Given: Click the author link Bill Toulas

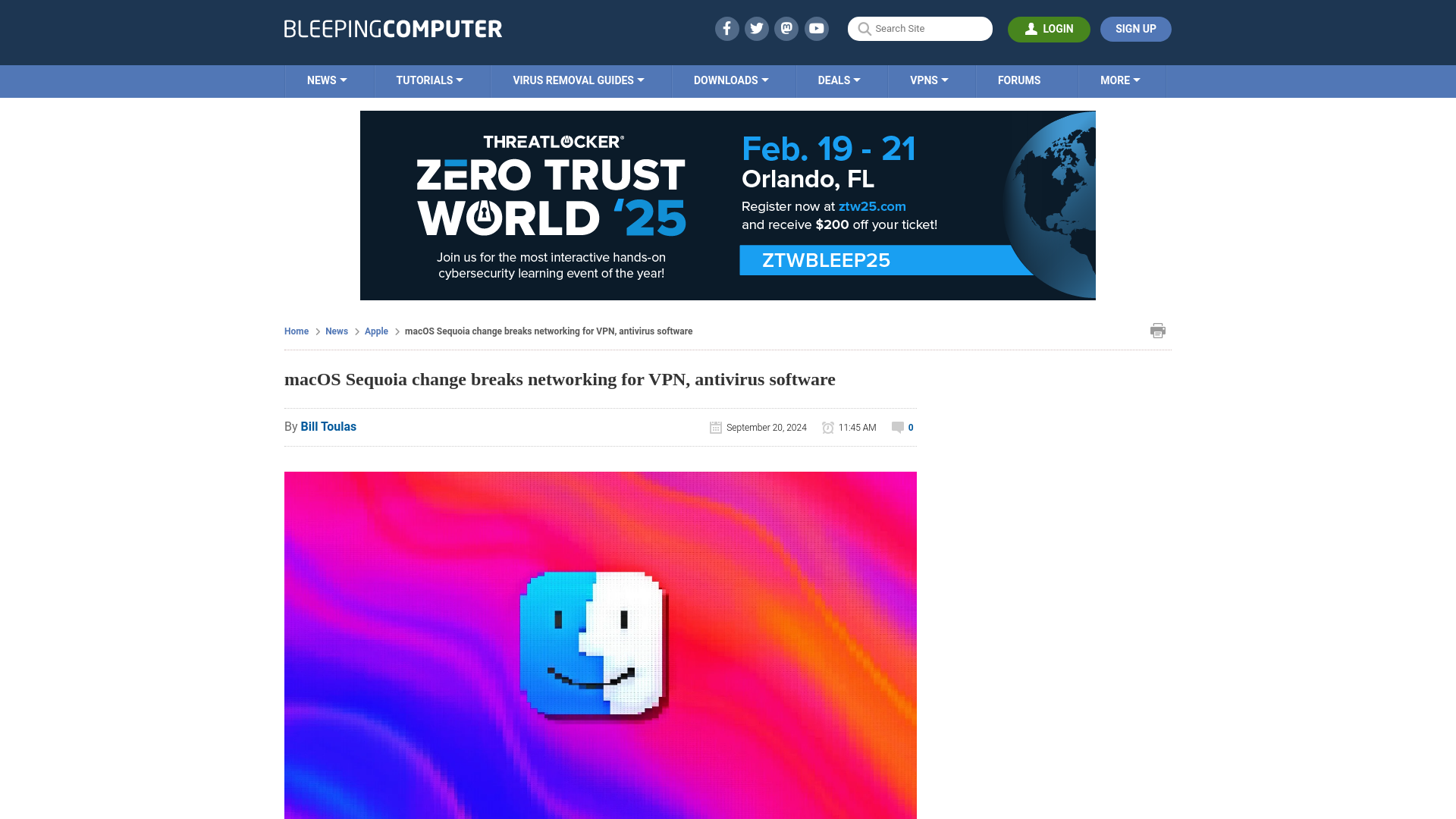Looking at the screenshot, I should point(328,426).
